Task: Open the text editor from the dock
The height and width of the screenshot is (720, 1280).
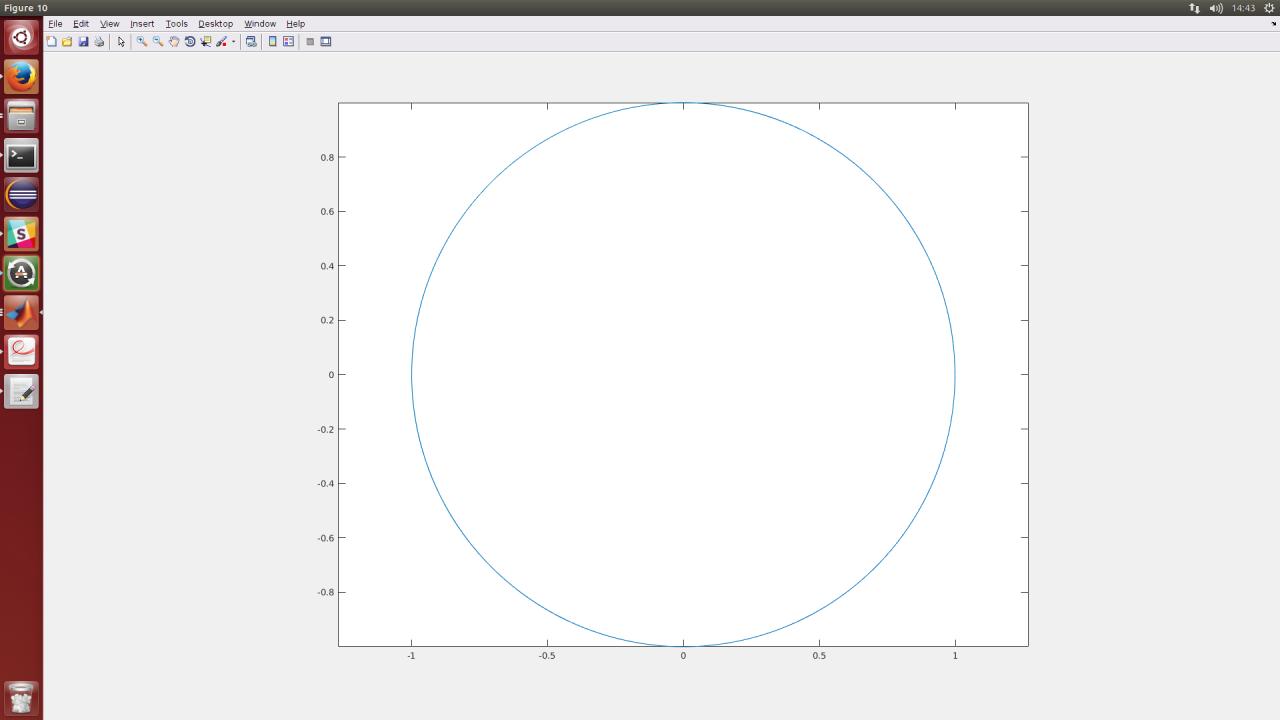Action: (x=21, y=391)
